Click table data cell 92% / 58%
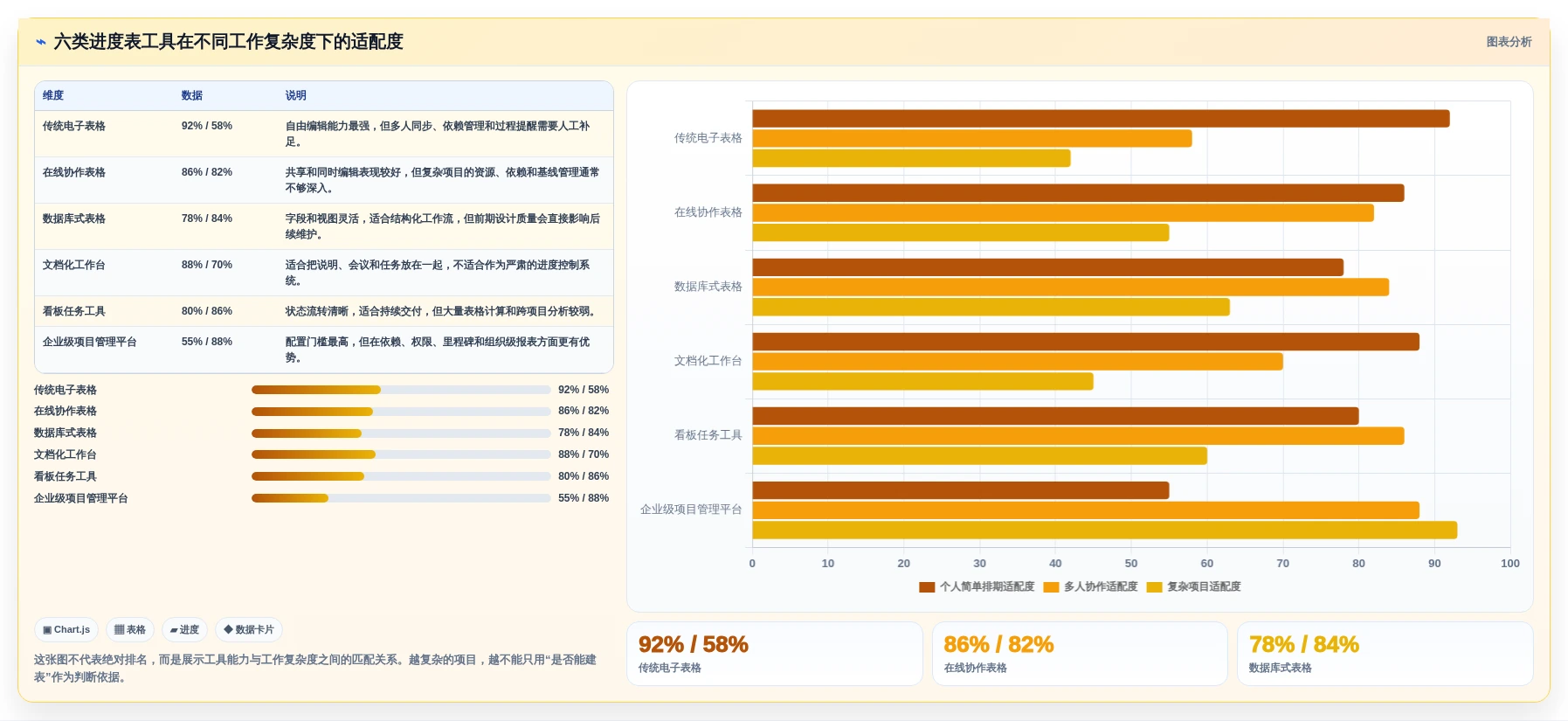Image resolution: width=1568 pixels, height=721 pixels. pos(207,126)
